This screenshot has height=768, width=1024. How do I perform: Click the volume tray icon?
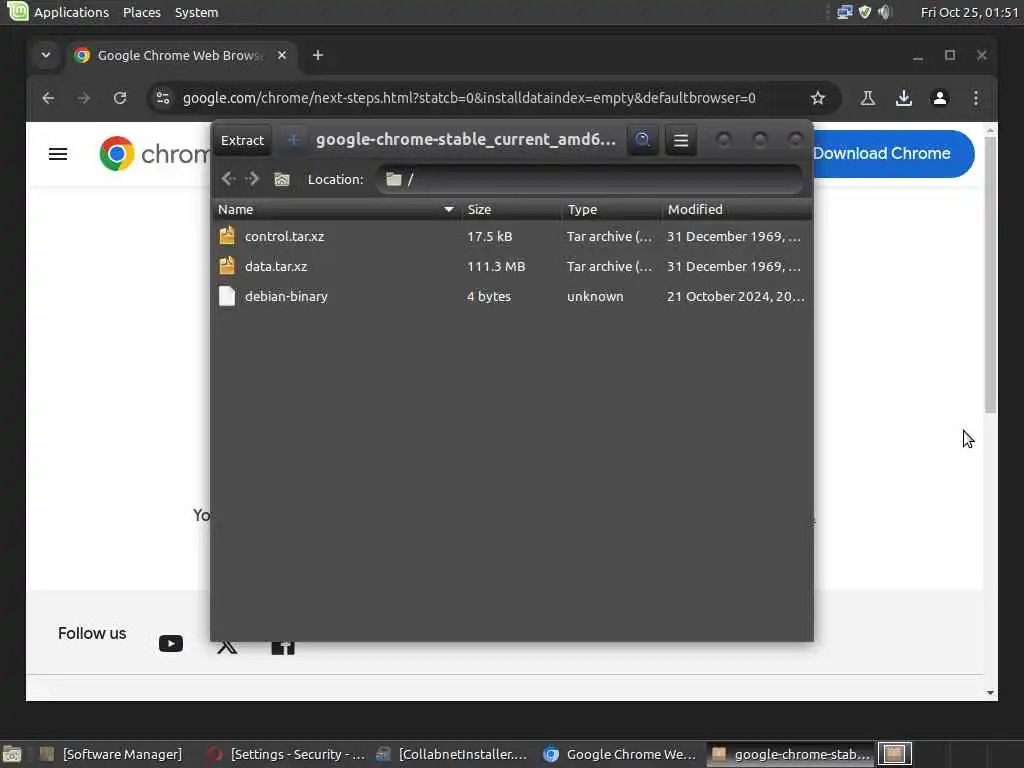(885, 12)
